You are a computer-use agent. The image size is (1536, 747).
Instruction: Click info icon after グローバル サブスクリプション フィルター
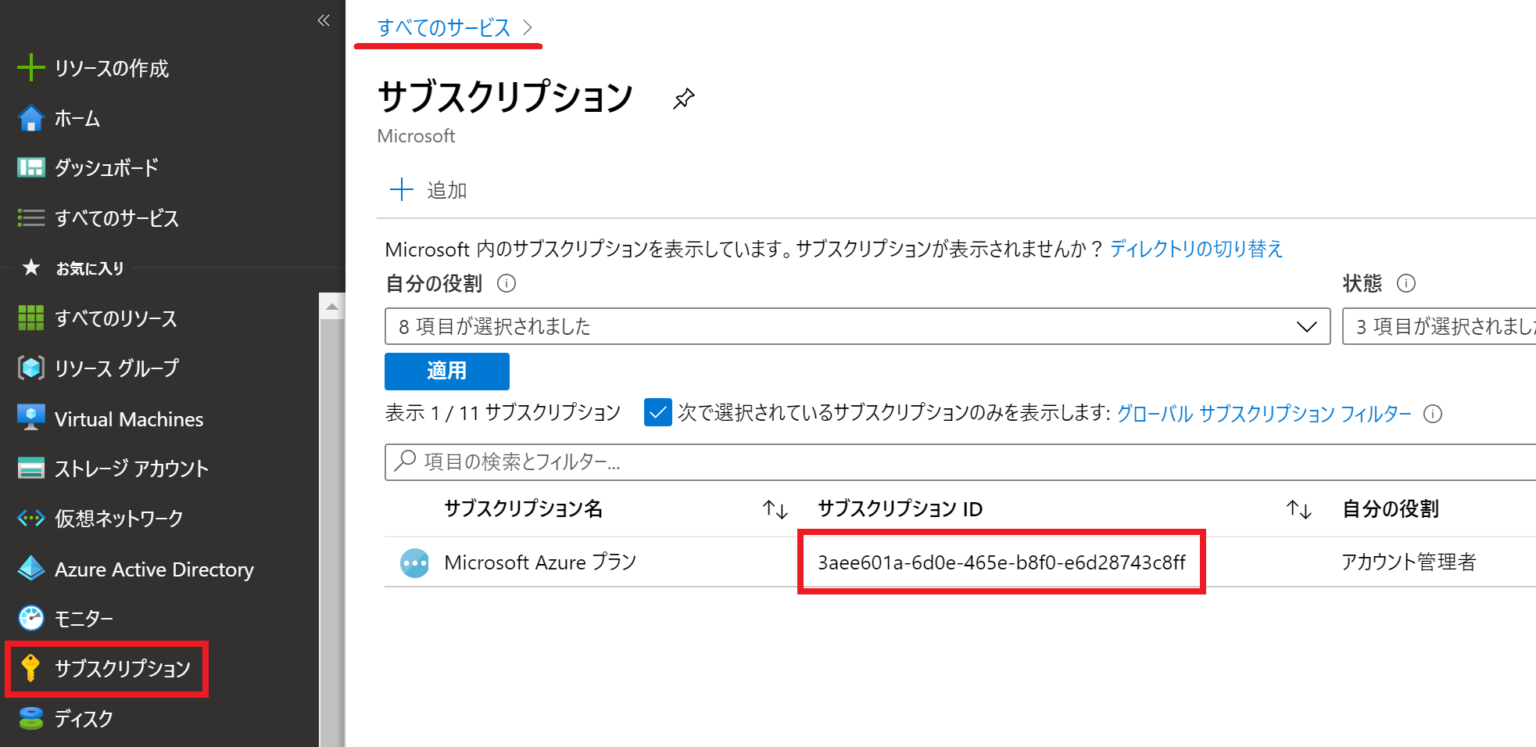1433,414
